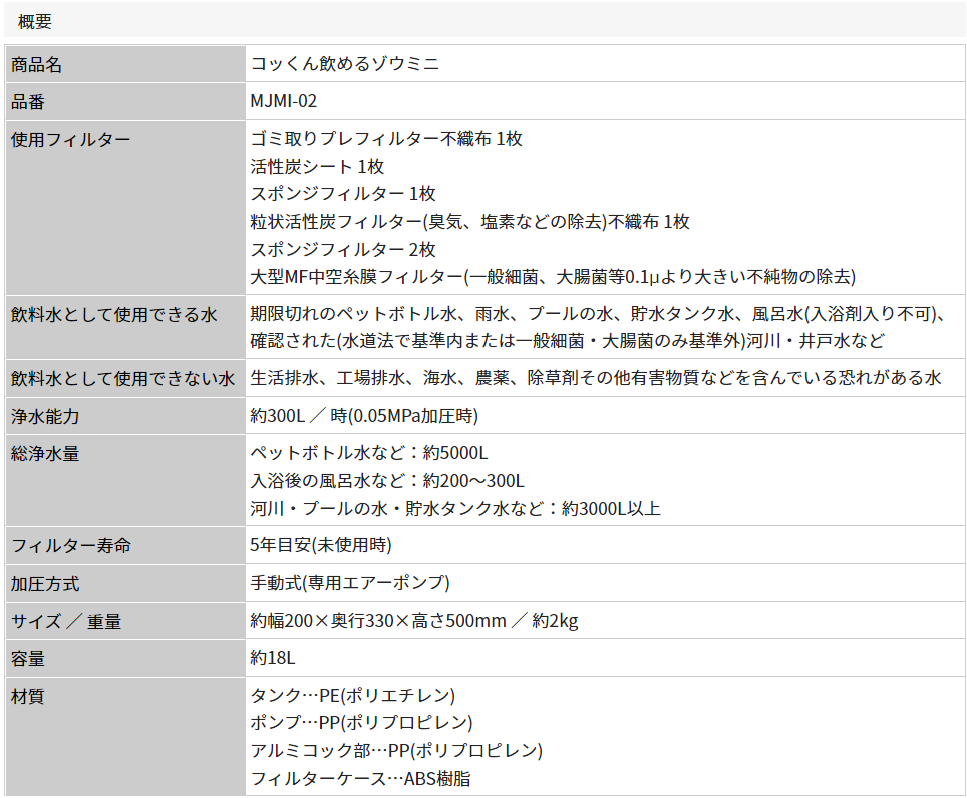Click the value 5年目安(未使用時)
The image size is (967, 798).
coord(321,545)
